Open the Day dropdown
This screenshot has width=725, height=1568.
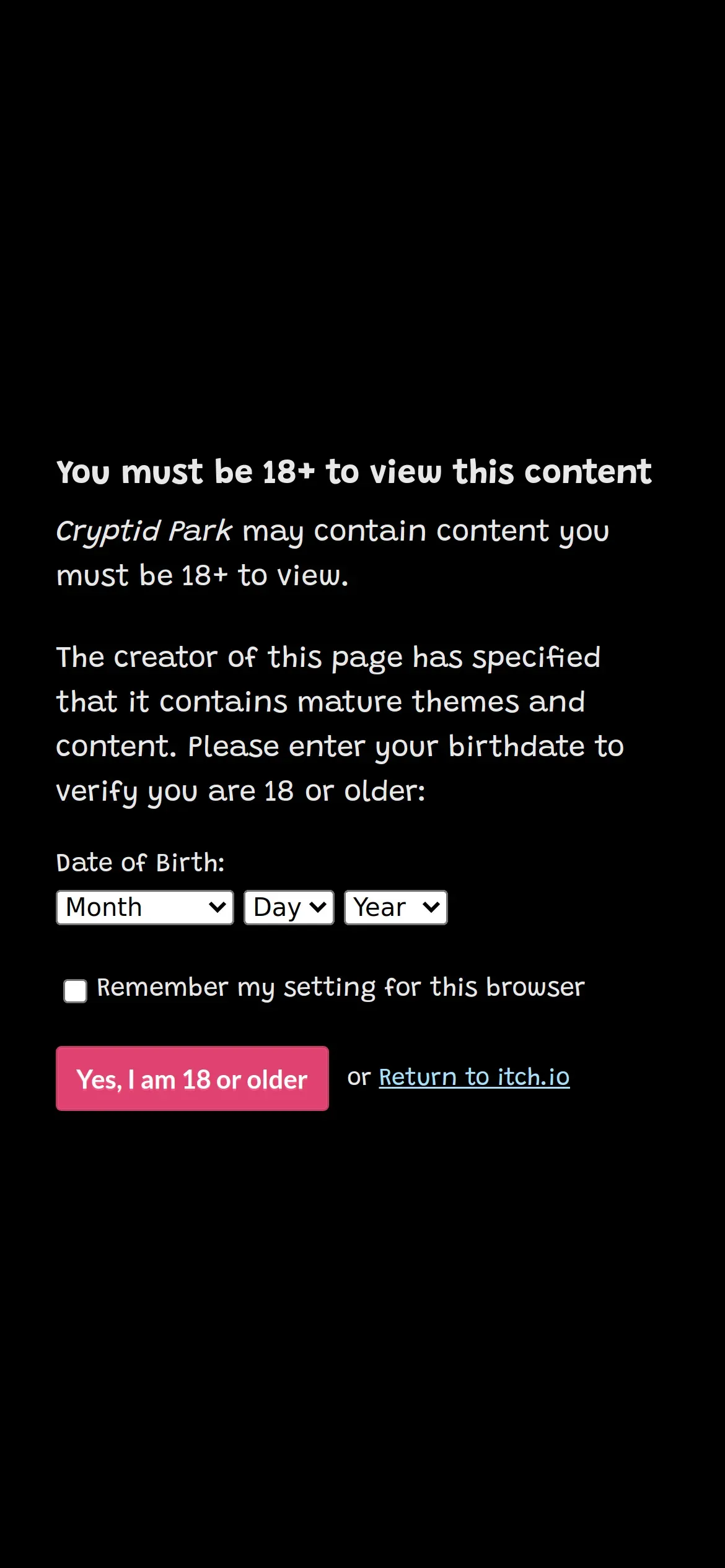[x=288, y=908]
